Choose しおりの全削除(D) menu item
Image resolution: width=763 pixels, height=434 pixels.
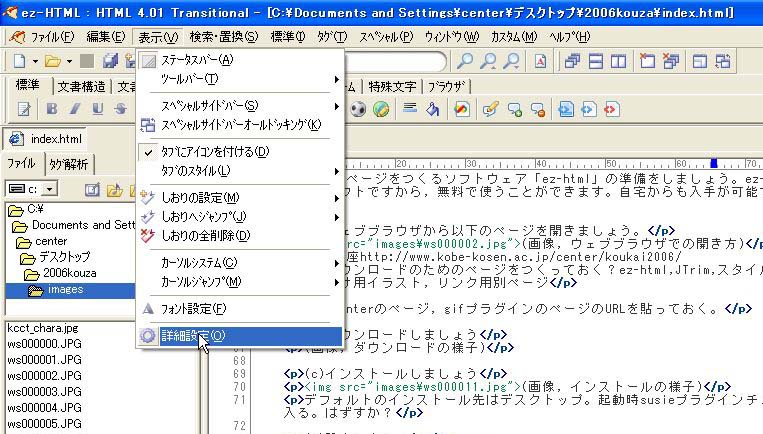[x=240, y=236]
